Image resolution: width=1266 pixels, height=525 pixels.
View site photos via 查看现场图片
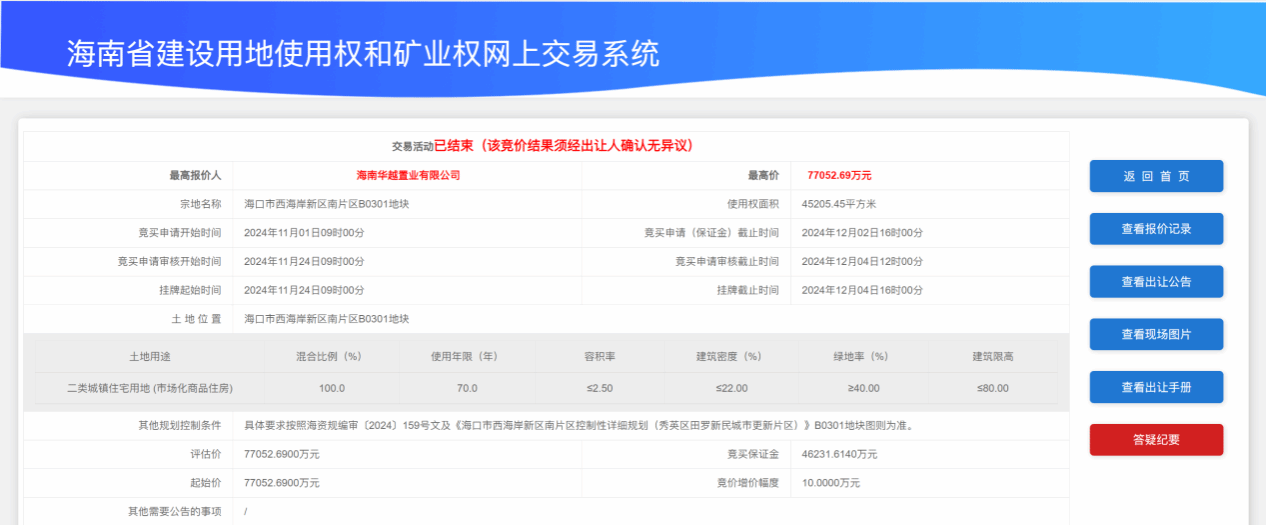click(x=1156, y=334)
